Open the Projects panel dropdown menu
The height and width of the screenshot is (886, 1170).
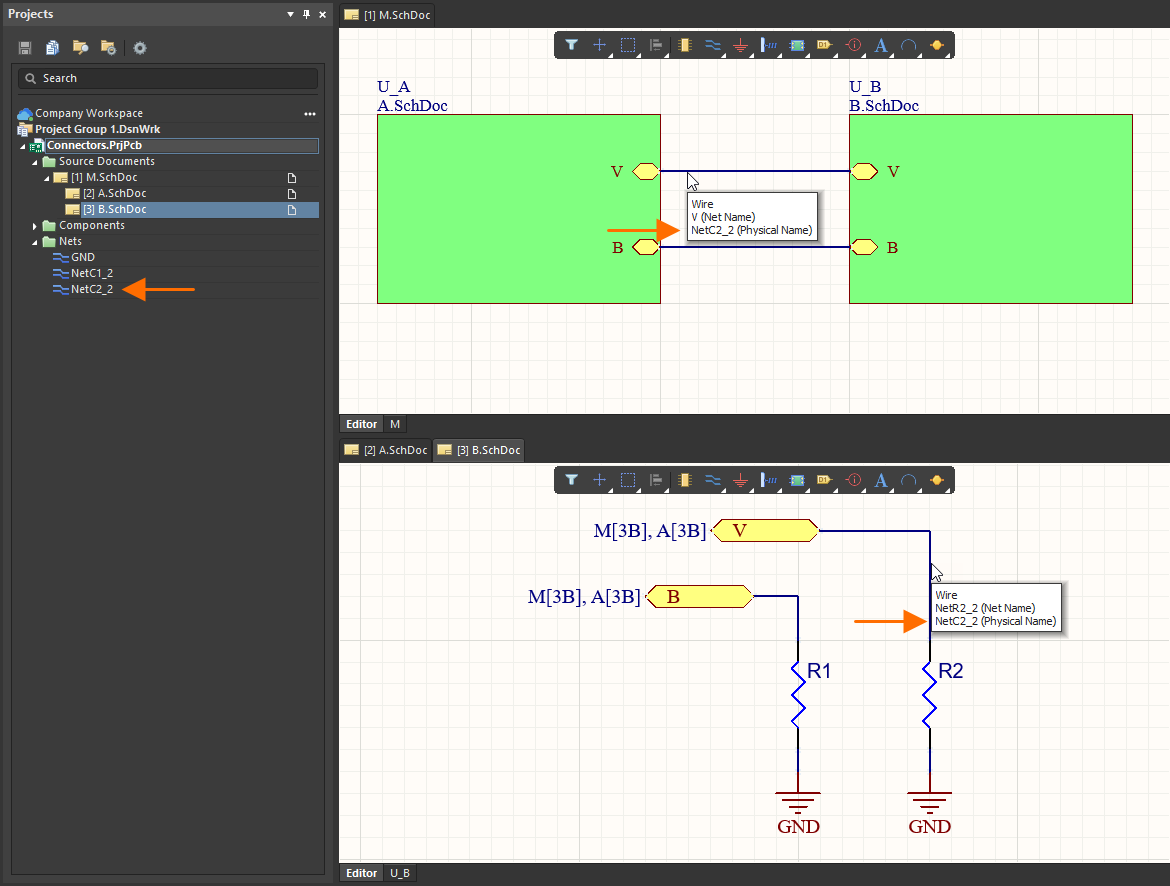point(291,15)
